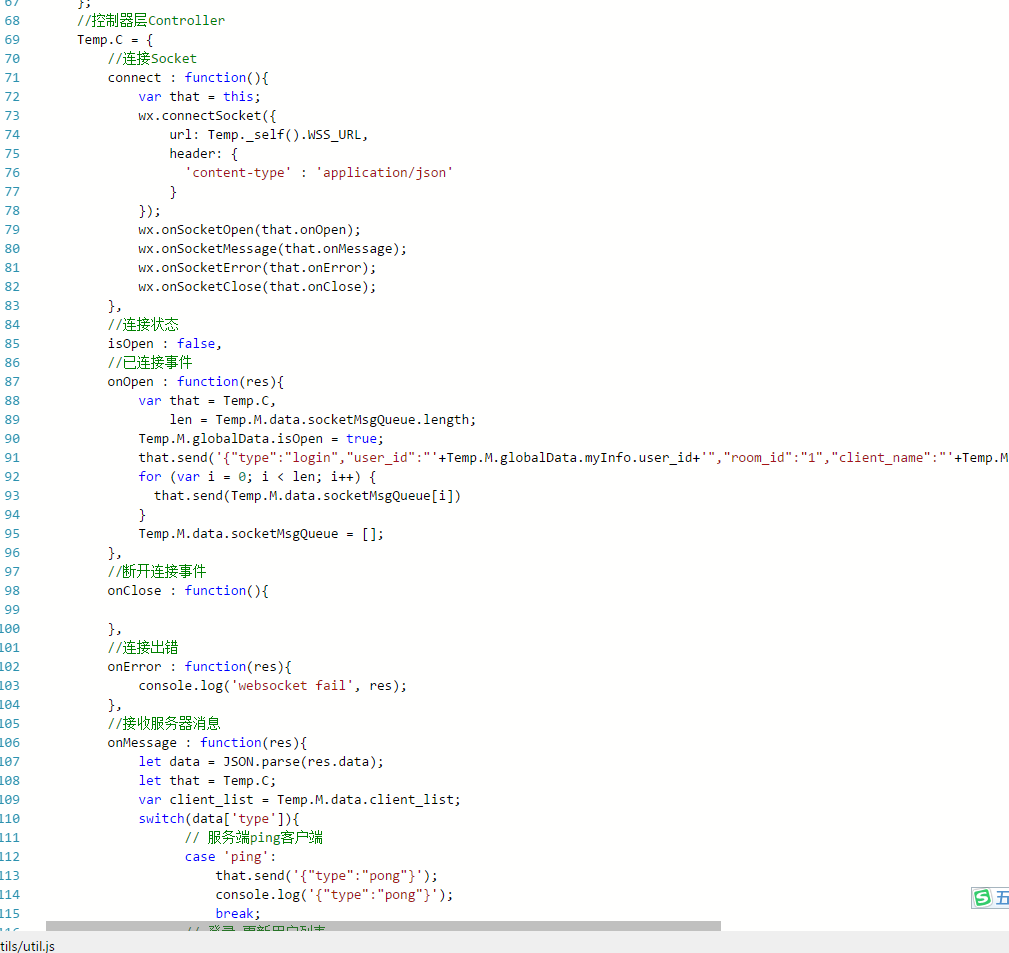Click the JSON.parse call
Screen dimensions: 1009x953
point(262,761)
